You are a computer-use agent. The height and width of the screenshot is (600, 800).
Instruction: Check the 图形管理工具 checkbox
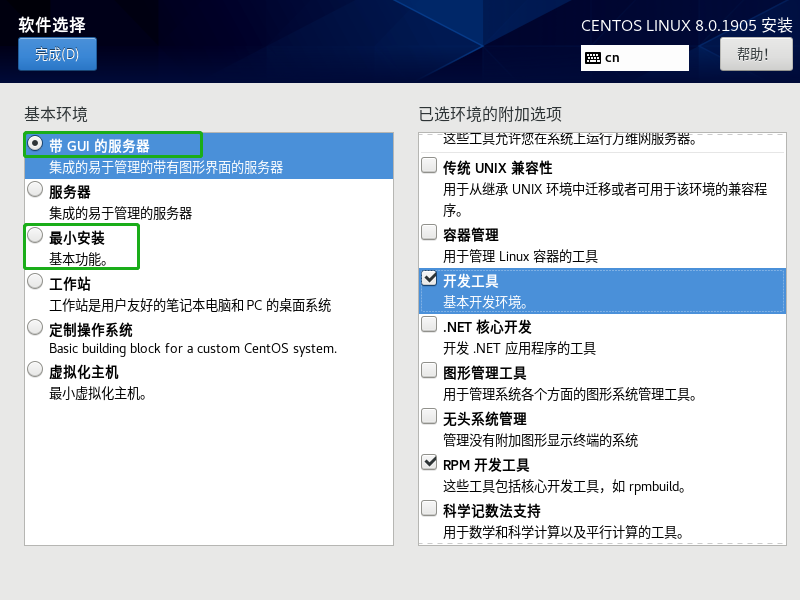click(x=429, y=370)
